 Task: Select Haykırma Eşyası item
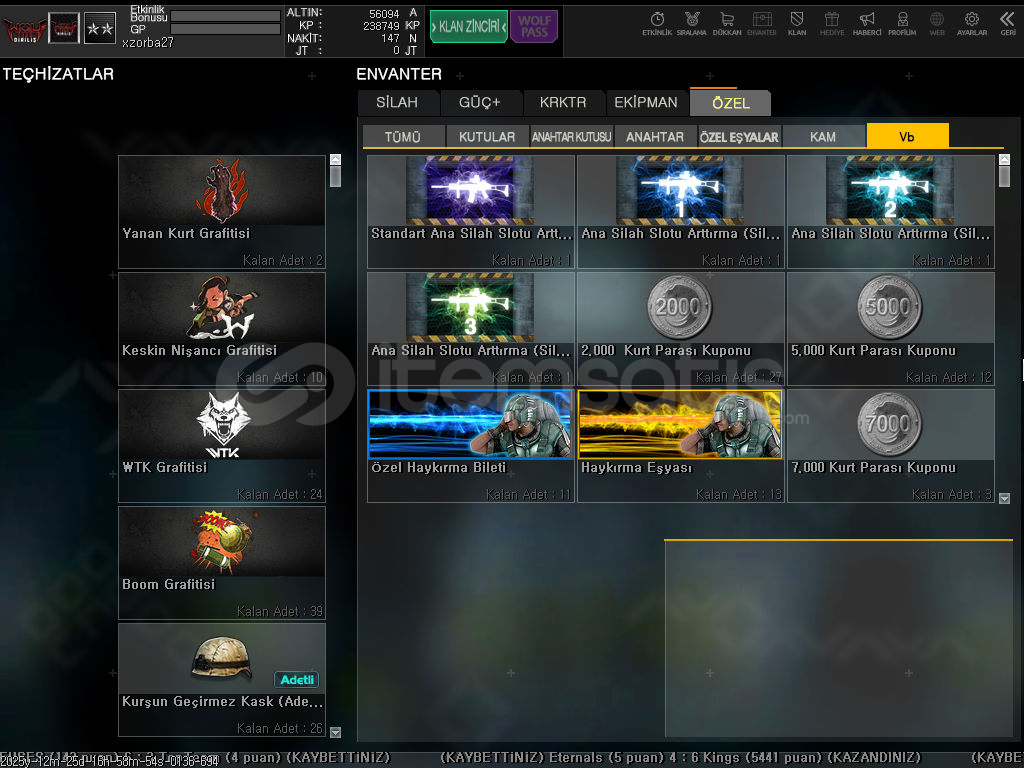(x=681, y=445)
